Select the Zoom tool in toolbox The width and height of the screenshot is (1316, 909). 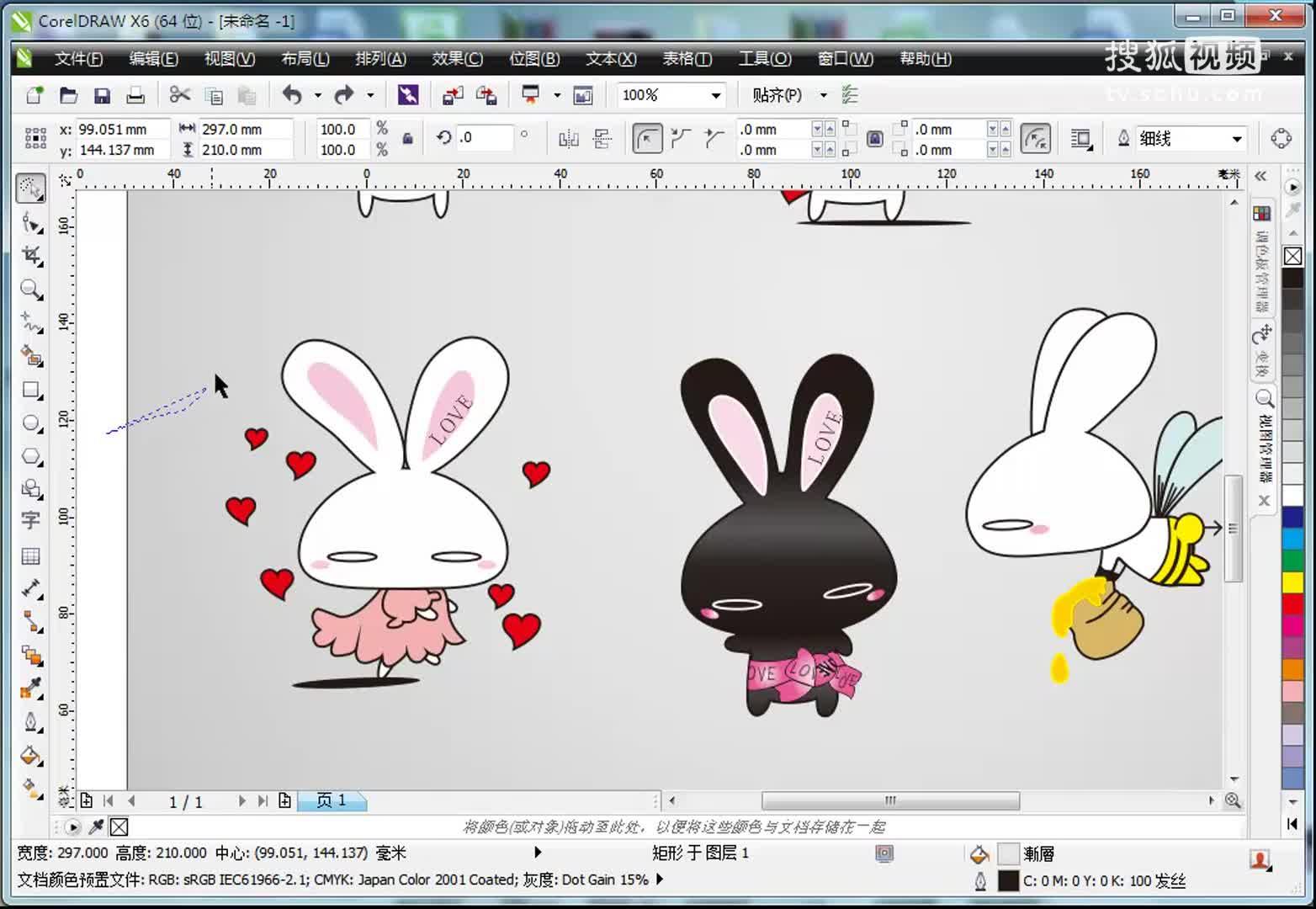click(31, 290)
